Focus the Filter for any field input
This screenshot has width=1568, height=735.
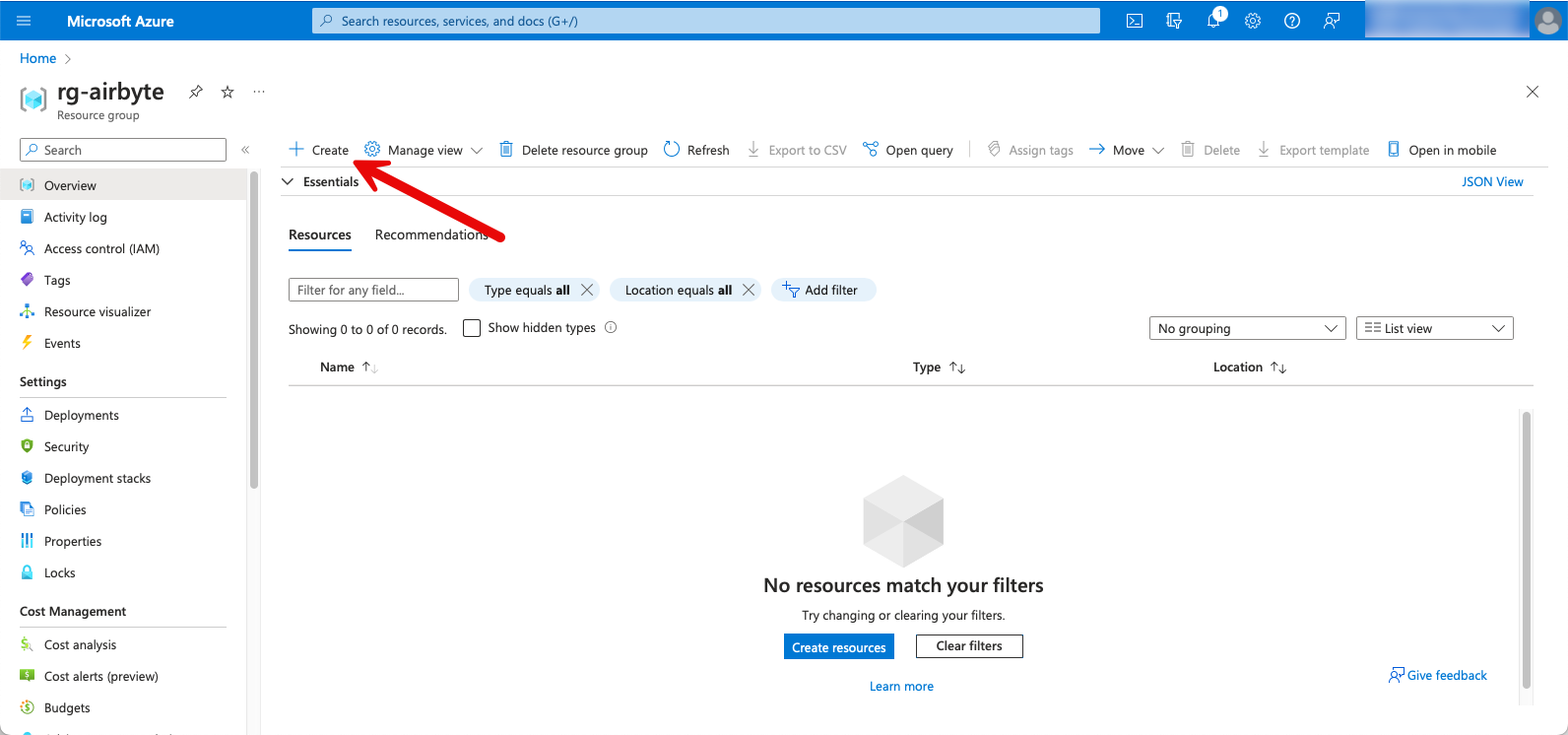(x=373, y=290)
